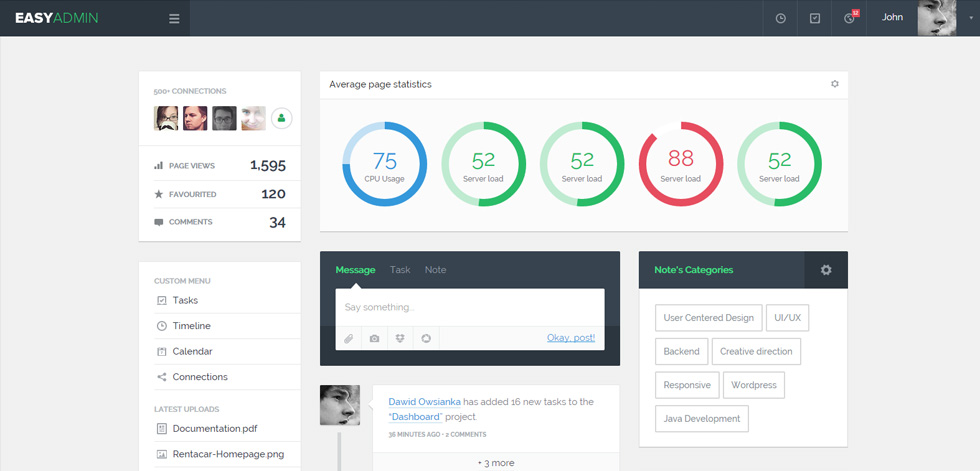
Task: Click the 1,595 page views value
Action: (x=268, y=166)
